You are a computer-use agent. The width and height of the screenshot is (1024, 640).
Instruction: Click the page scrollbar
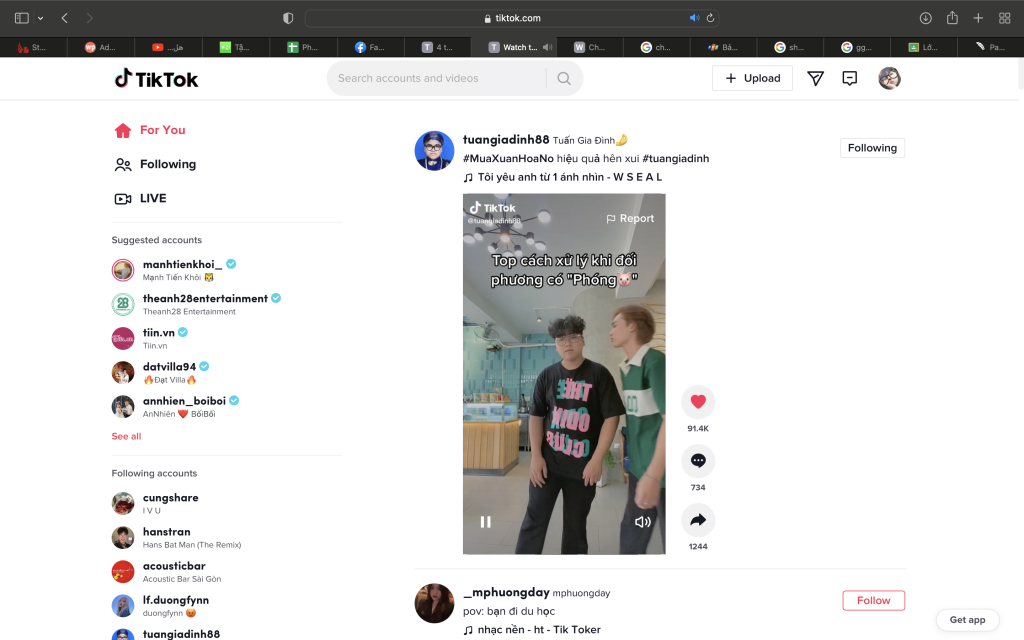coord(1020,73)
